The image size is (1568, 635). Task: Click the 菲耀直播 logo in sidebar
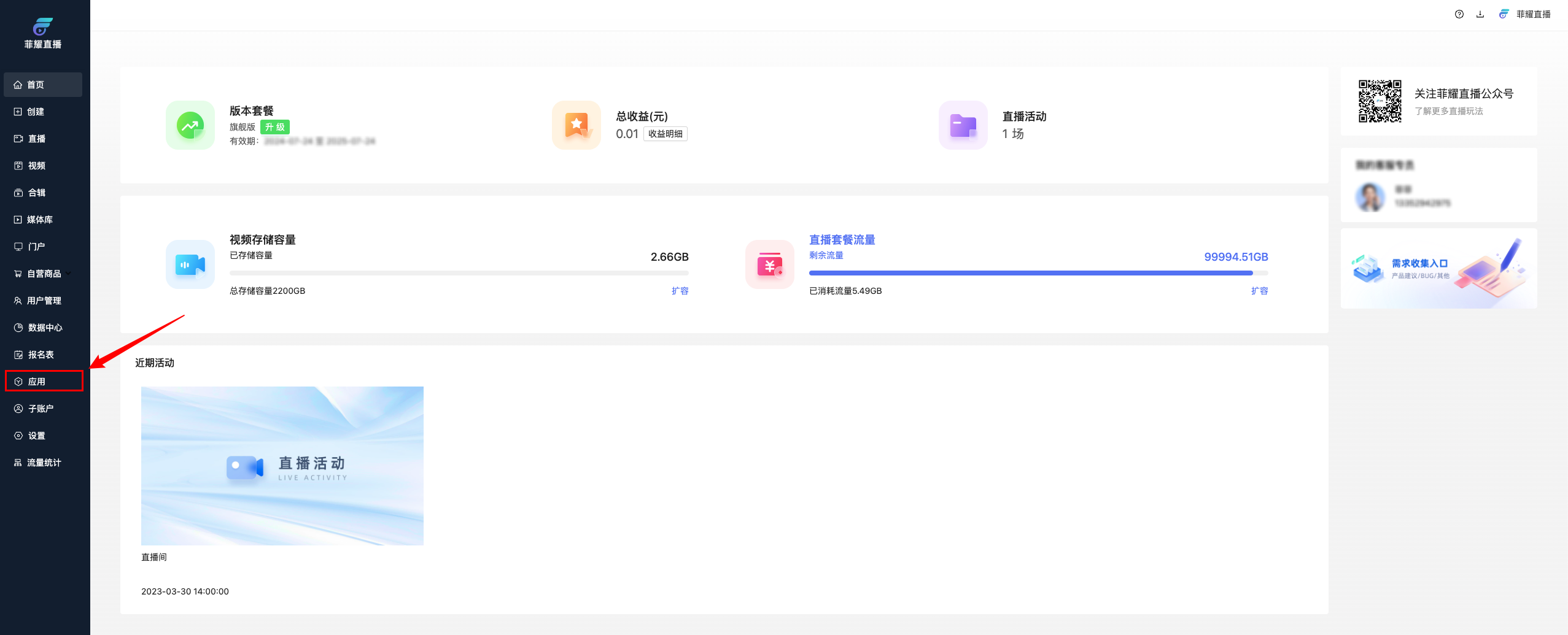[43, 34]
